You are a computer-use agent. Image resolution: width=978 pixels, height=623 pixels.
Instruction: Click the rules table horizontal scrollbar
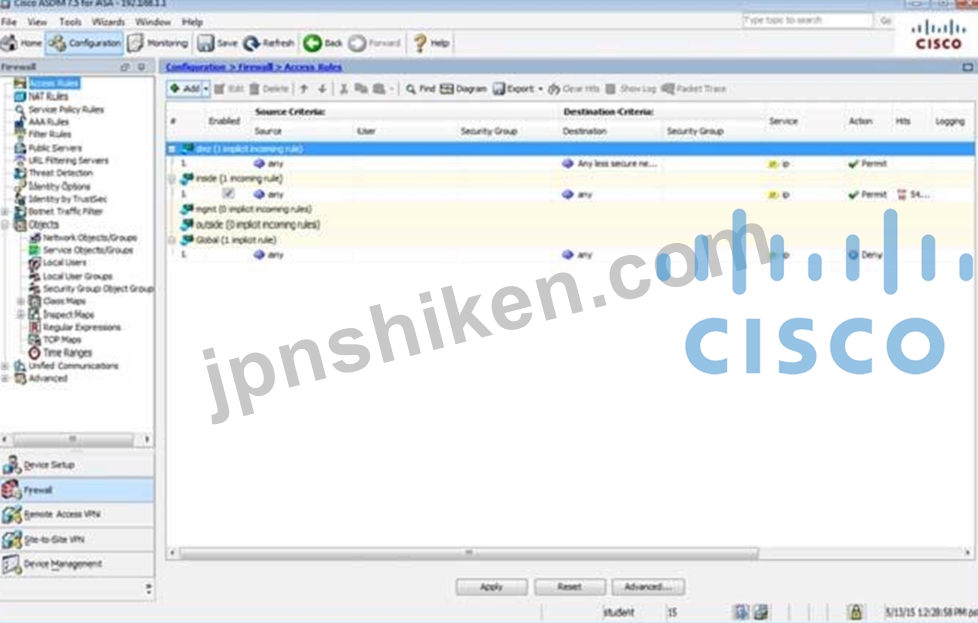(468, 553)
